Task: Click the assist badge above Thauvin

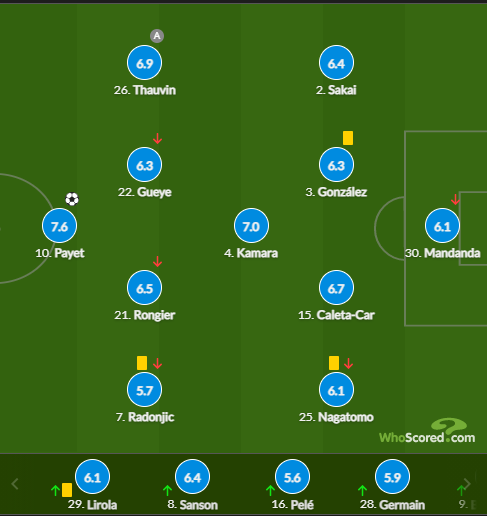Action: pyautogui.click(x=157, y=36)
